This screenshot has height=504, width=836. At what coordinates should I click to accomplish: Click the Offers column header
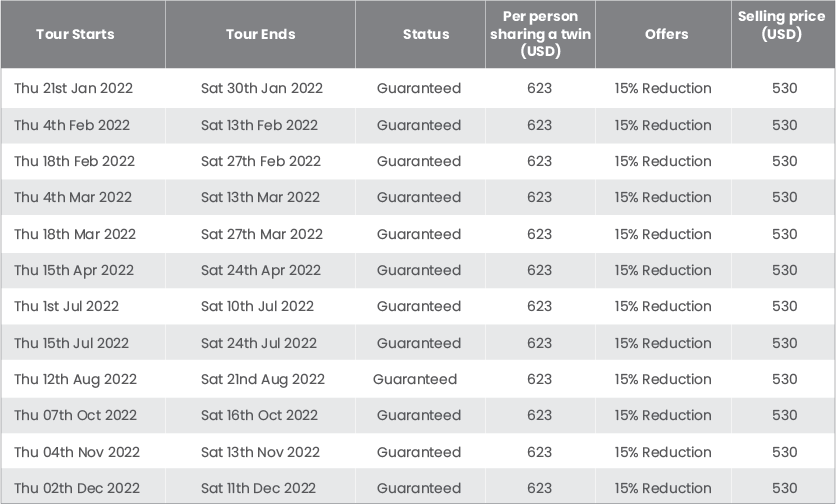pyautogui.click(x=666, y=34)
